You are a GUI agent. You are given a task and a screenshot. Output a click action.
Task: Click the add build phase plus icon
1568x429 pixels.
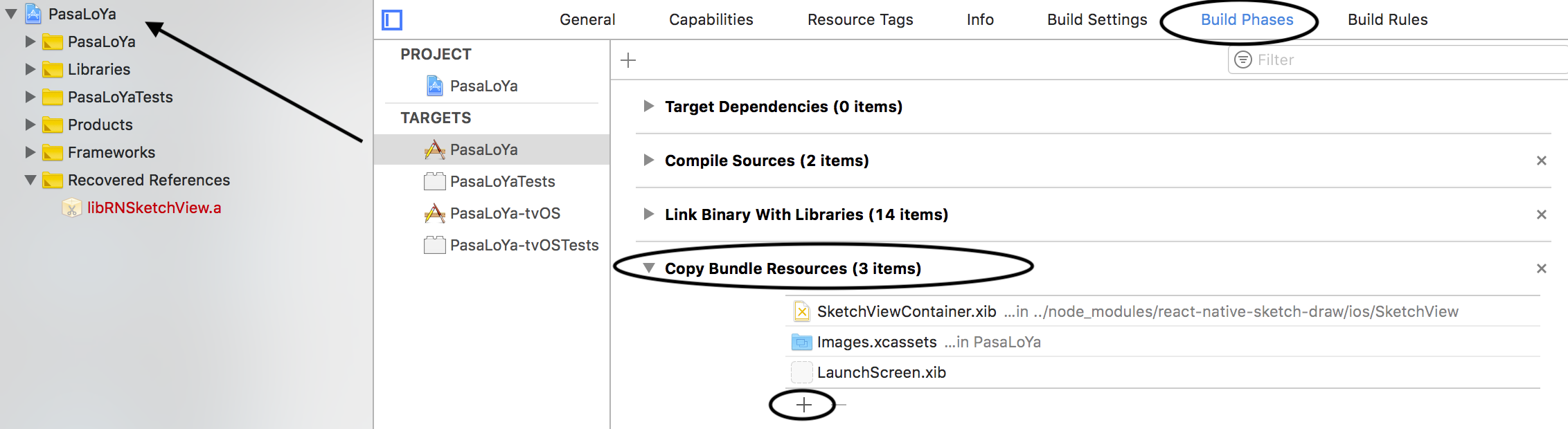tap(628, 60)
